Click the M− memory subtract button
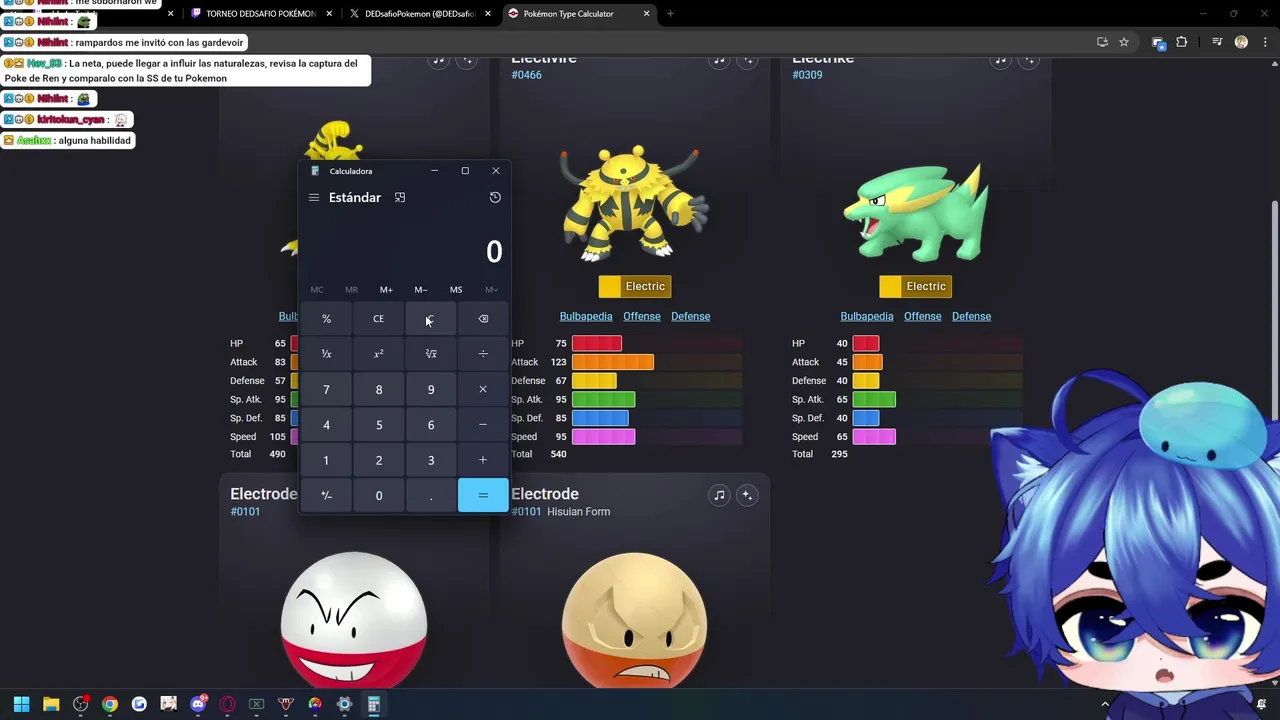This screenshot has width=1280, height=720. click(x=421, y=290)
